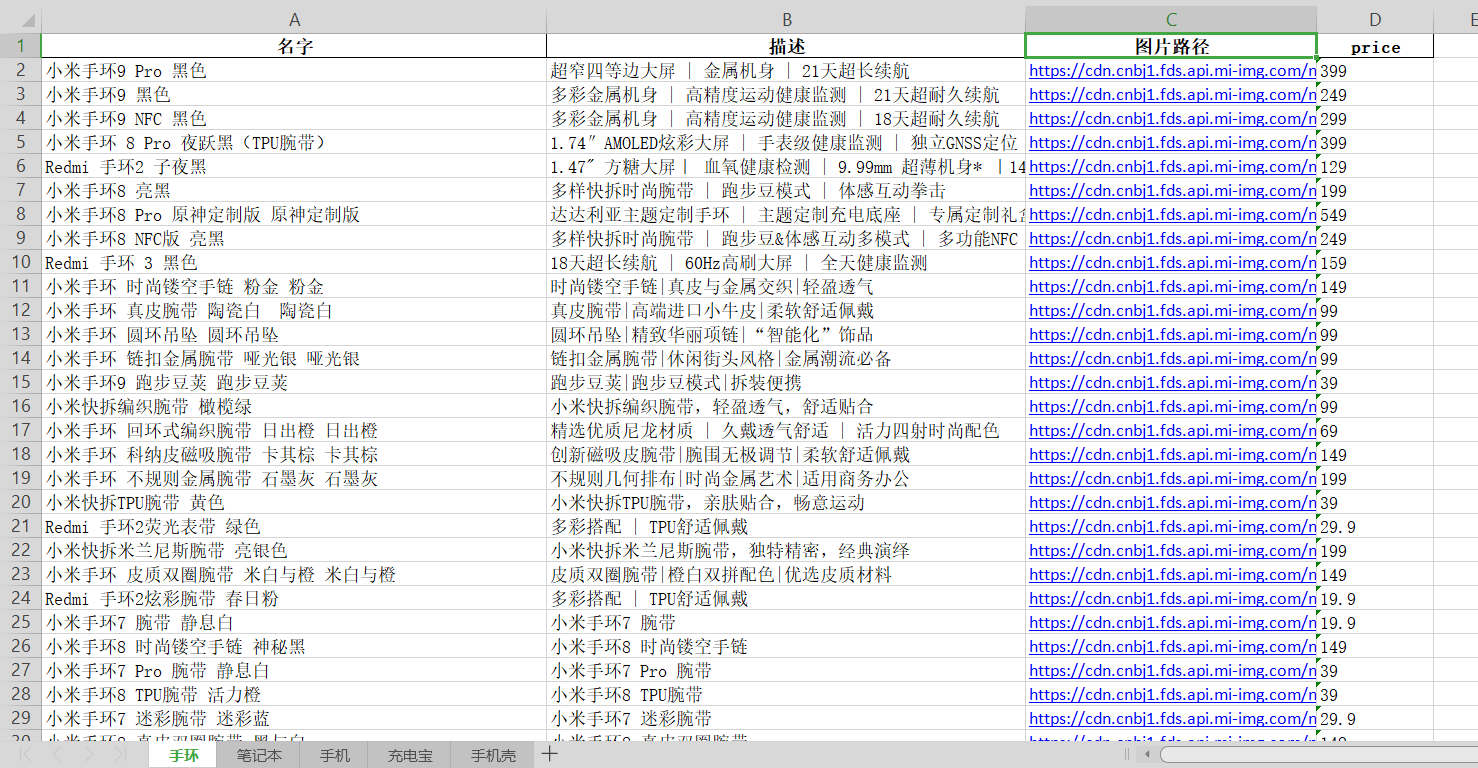Select row 1 header
Screen dimensions: 1478x768
(x=20, y=46)
